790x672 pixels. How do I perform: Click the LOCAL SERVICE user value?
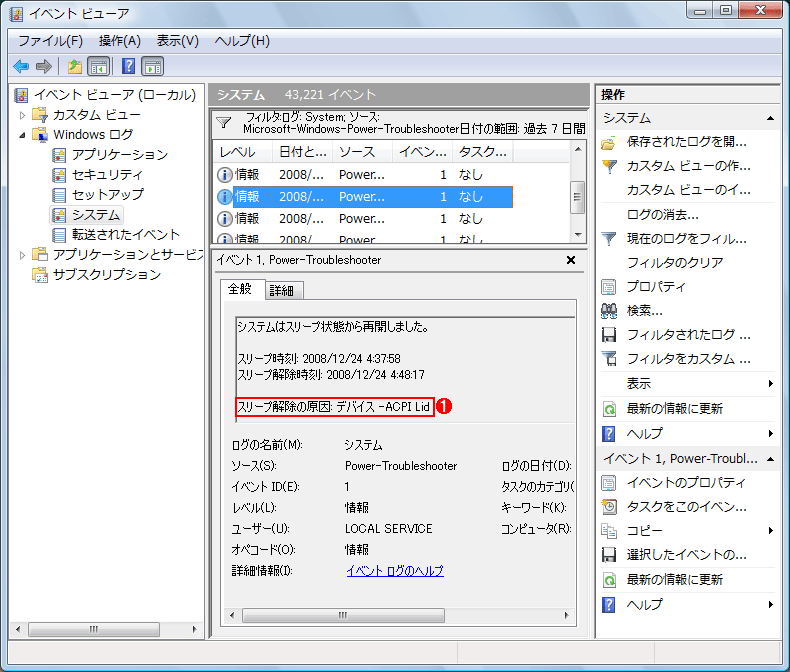click(388, 528)
